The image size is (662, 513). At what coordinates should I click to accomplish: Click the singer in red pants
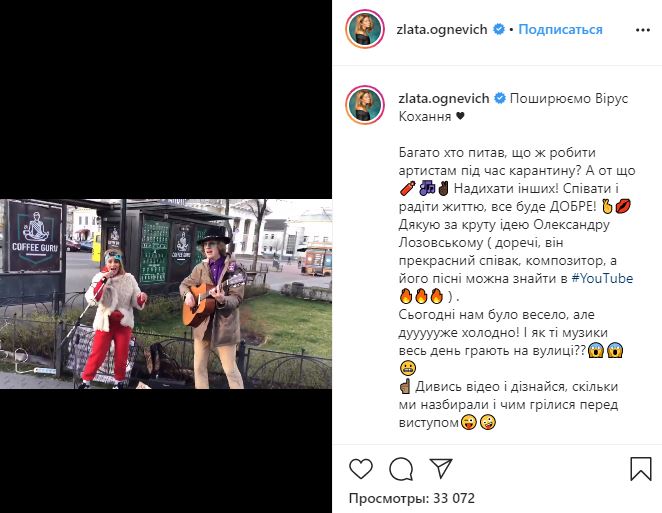112,319
